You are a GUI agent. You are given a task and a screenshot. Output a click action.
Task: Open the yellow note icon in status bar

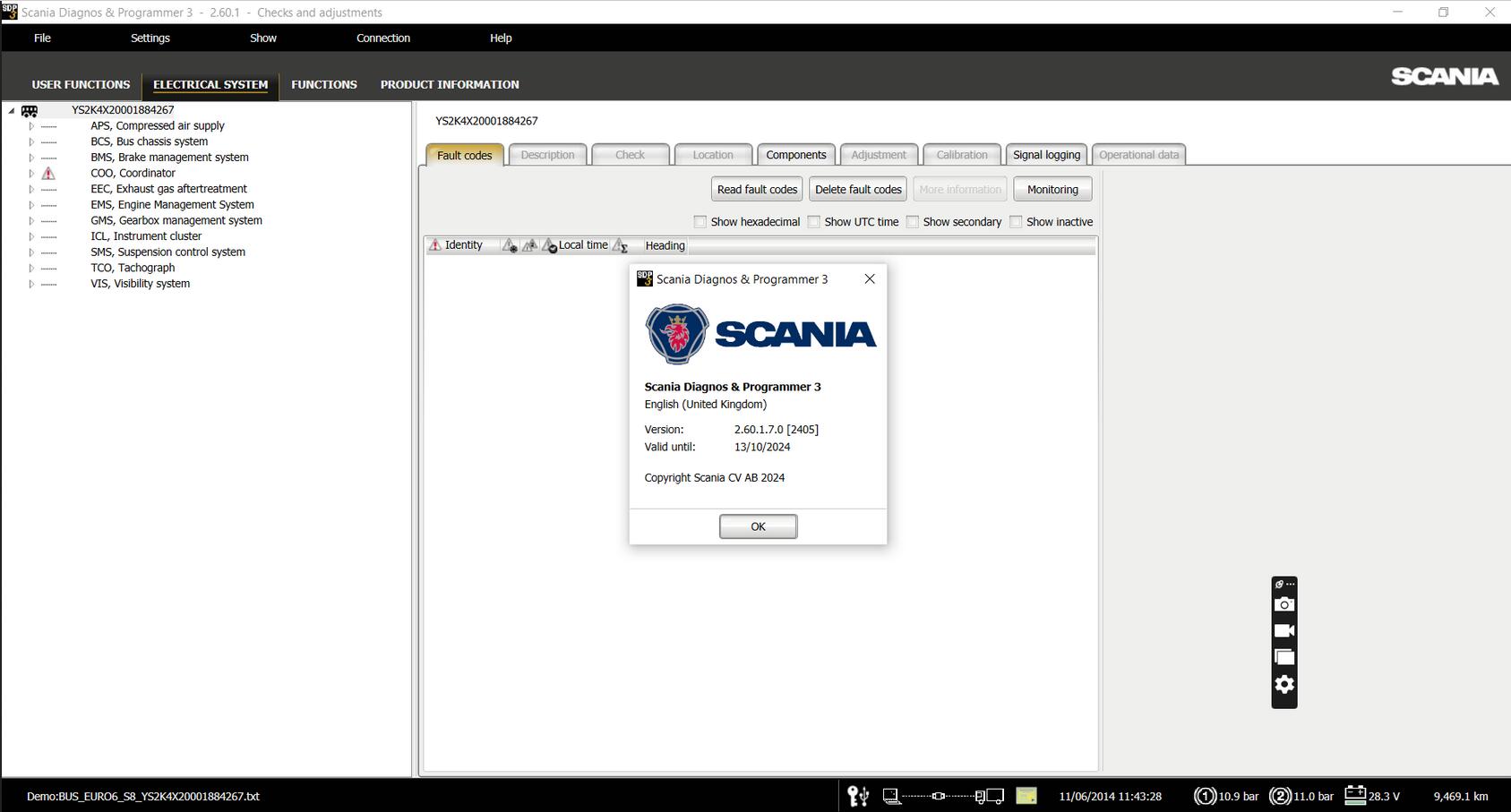[x=1026, y=795]
